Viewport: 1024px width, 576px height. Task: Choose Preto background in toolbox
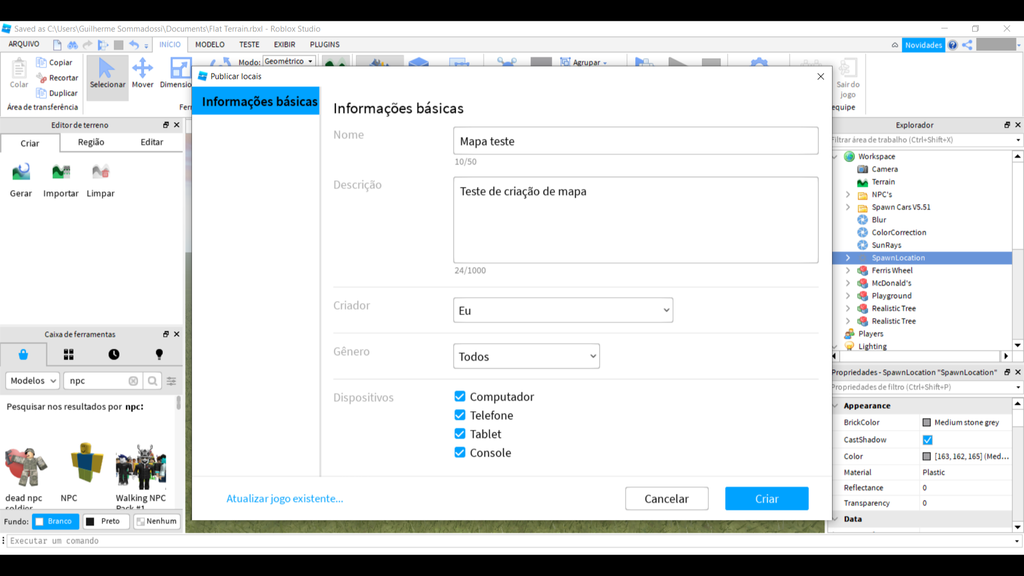tap(105, 521)
